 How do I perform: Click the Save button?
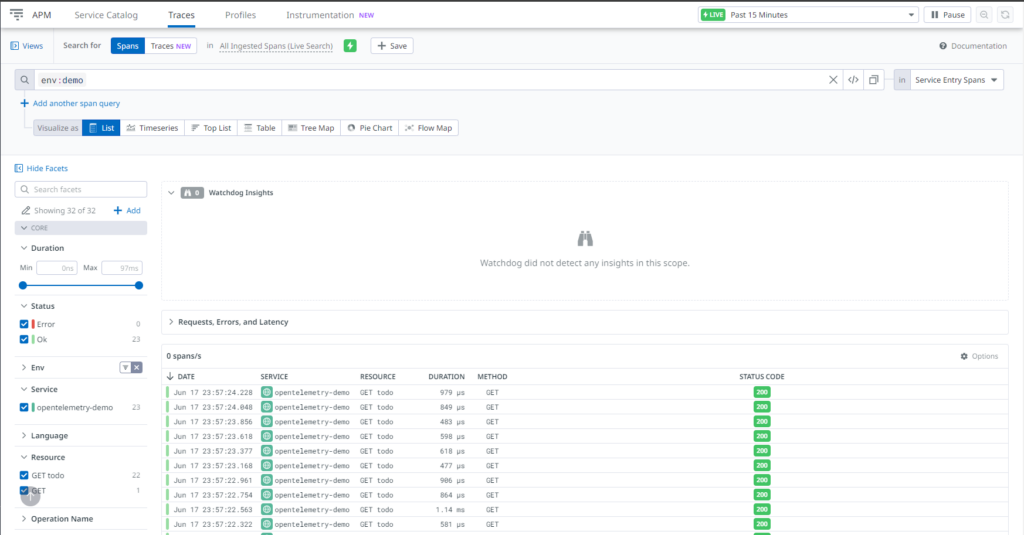point(392,46)
